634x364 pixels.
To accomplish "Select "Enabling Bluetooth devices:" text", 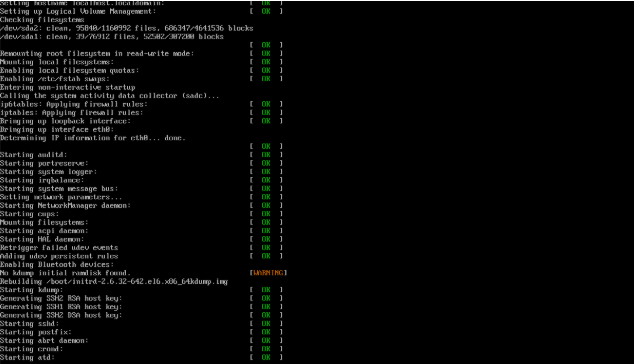I will click(x=57, y=265).
